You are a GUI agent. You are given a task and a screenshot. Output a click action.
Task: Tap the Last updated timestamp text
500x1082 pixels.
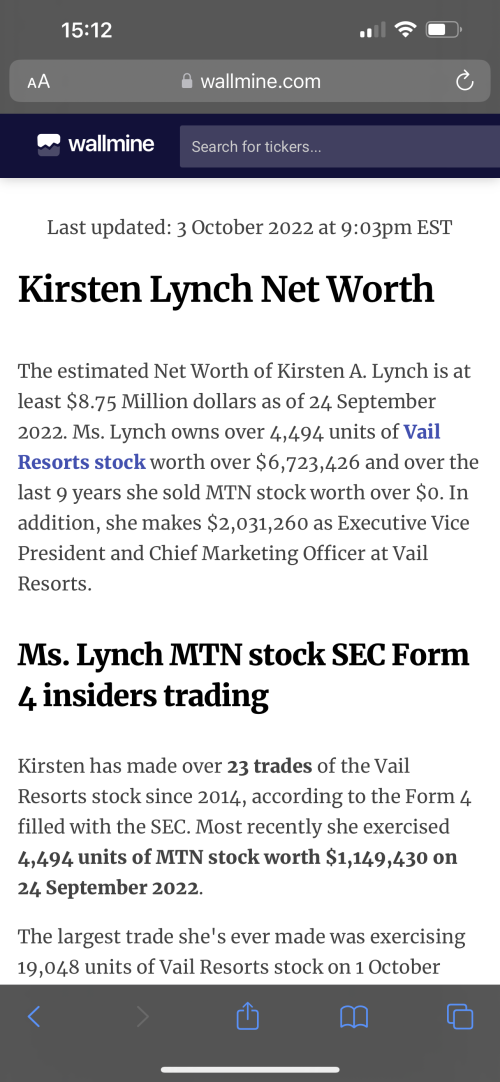[250, 227]
